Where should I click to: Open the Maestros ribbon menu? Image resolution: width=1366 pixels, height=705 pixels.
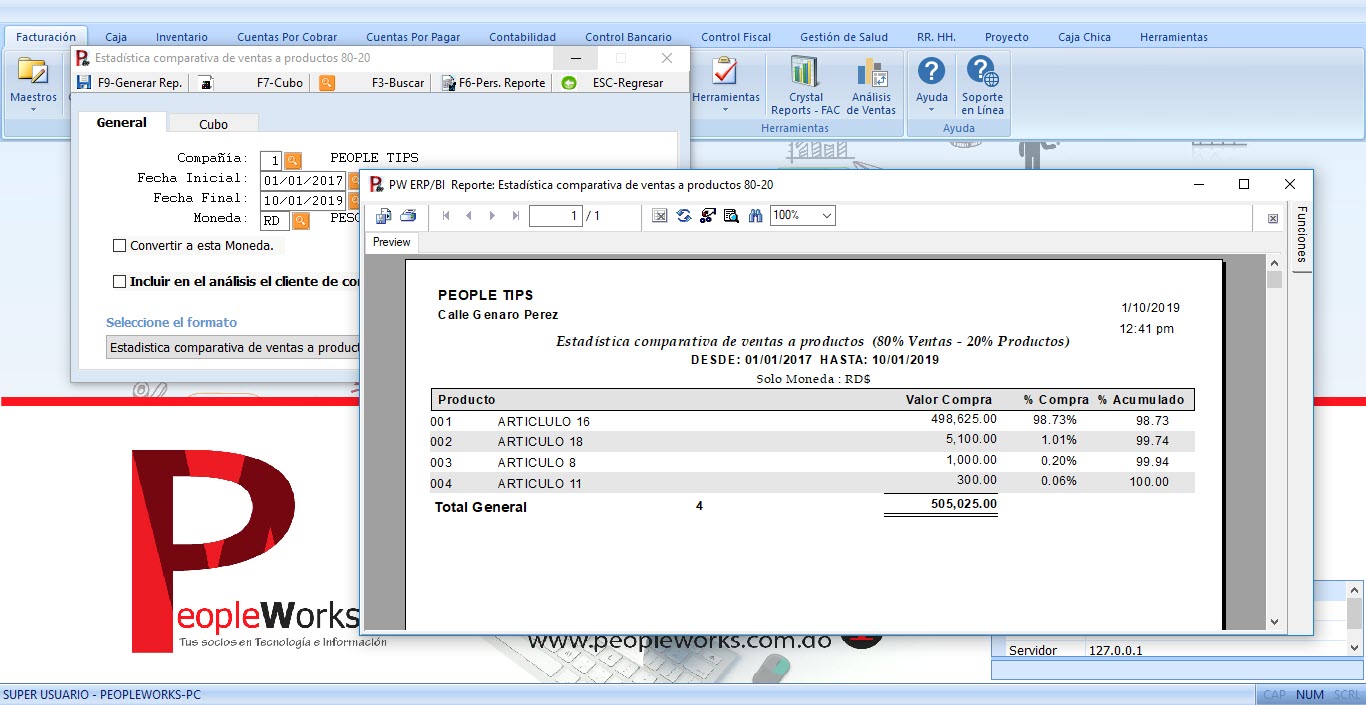pyautogui.click(x=33, y=85)
